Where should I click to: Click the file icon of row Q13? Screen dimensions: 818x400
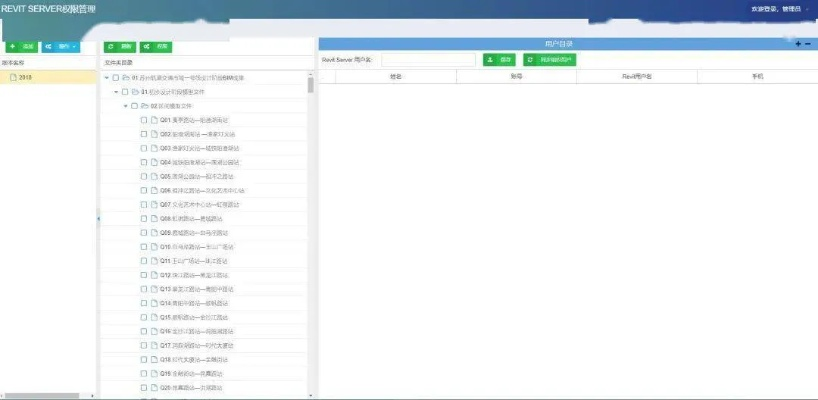point(154,289)
